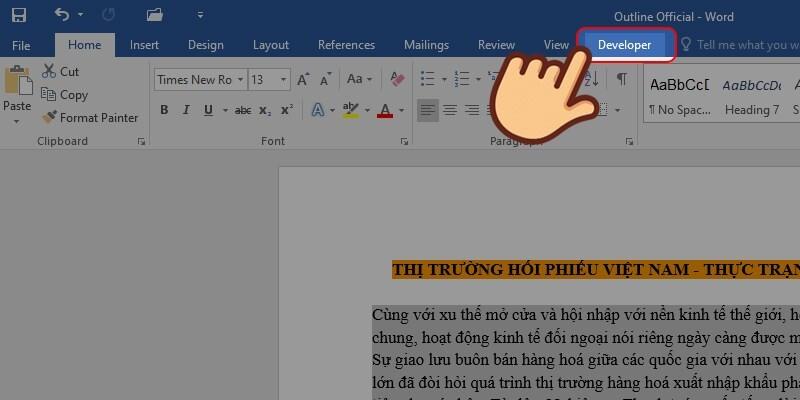The width and height of the screenshot is (800, 400).
Task: Open the Layout tab
Action: tap(271, 45)
